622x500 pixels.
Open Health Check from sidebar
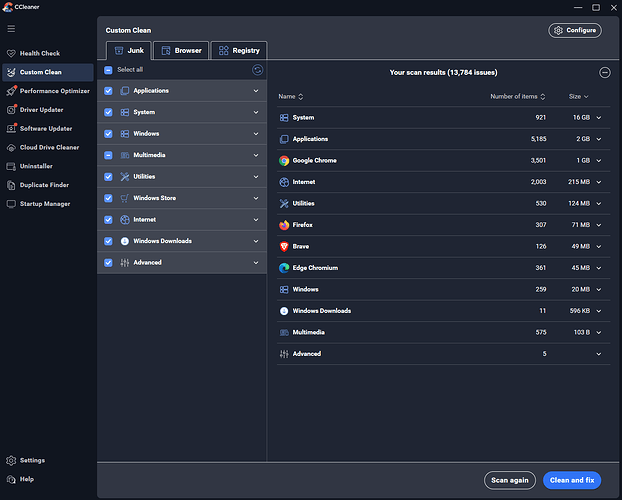(40, 53)
